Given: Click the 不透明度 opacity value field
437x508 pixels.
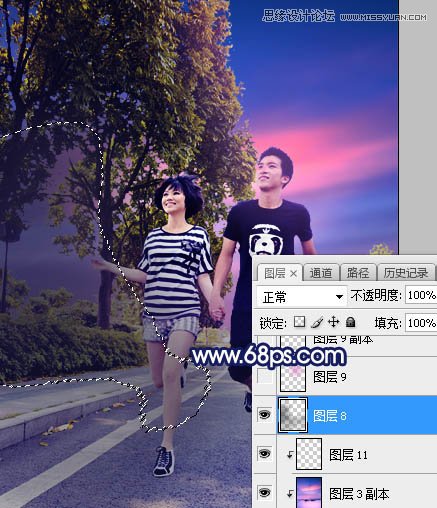Looking at the screenshot, I should 421,295.
